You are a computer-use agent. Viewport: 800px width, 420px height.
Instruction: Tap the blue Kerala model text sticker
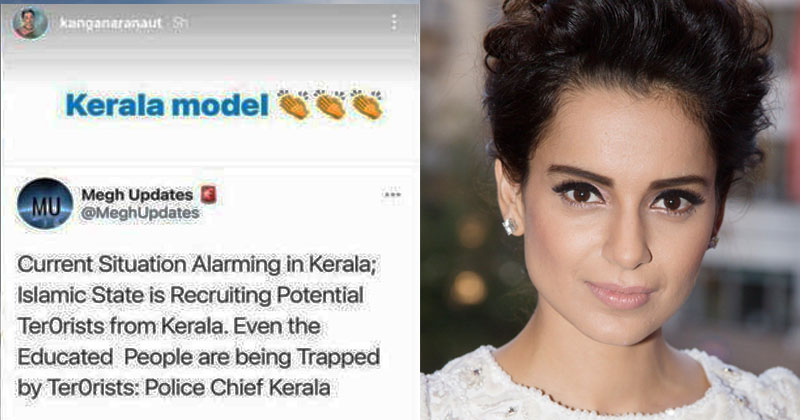click(167, 106)
